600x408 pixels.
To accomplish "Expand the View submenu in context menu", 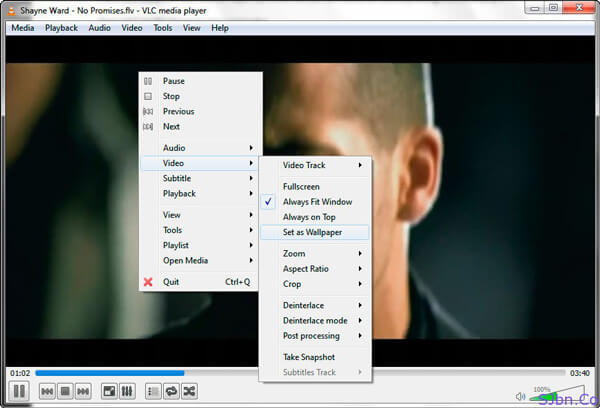I will pyautogui.click(x=201, y=215).
